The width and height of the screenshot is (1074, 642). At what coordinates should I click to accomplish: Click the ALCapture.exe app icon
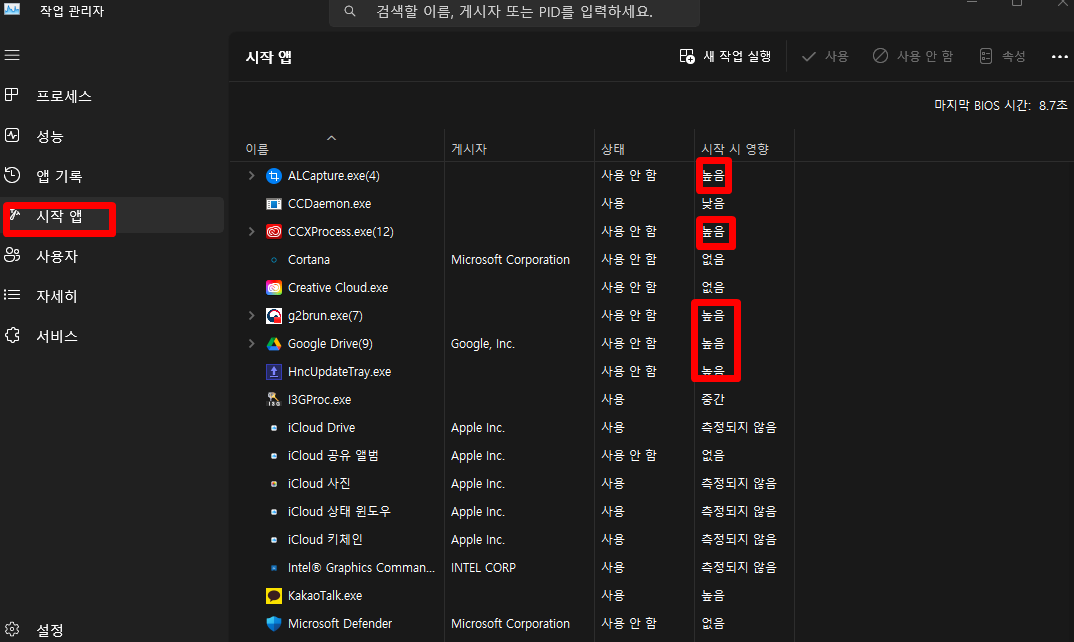click(x=274, y=176)
